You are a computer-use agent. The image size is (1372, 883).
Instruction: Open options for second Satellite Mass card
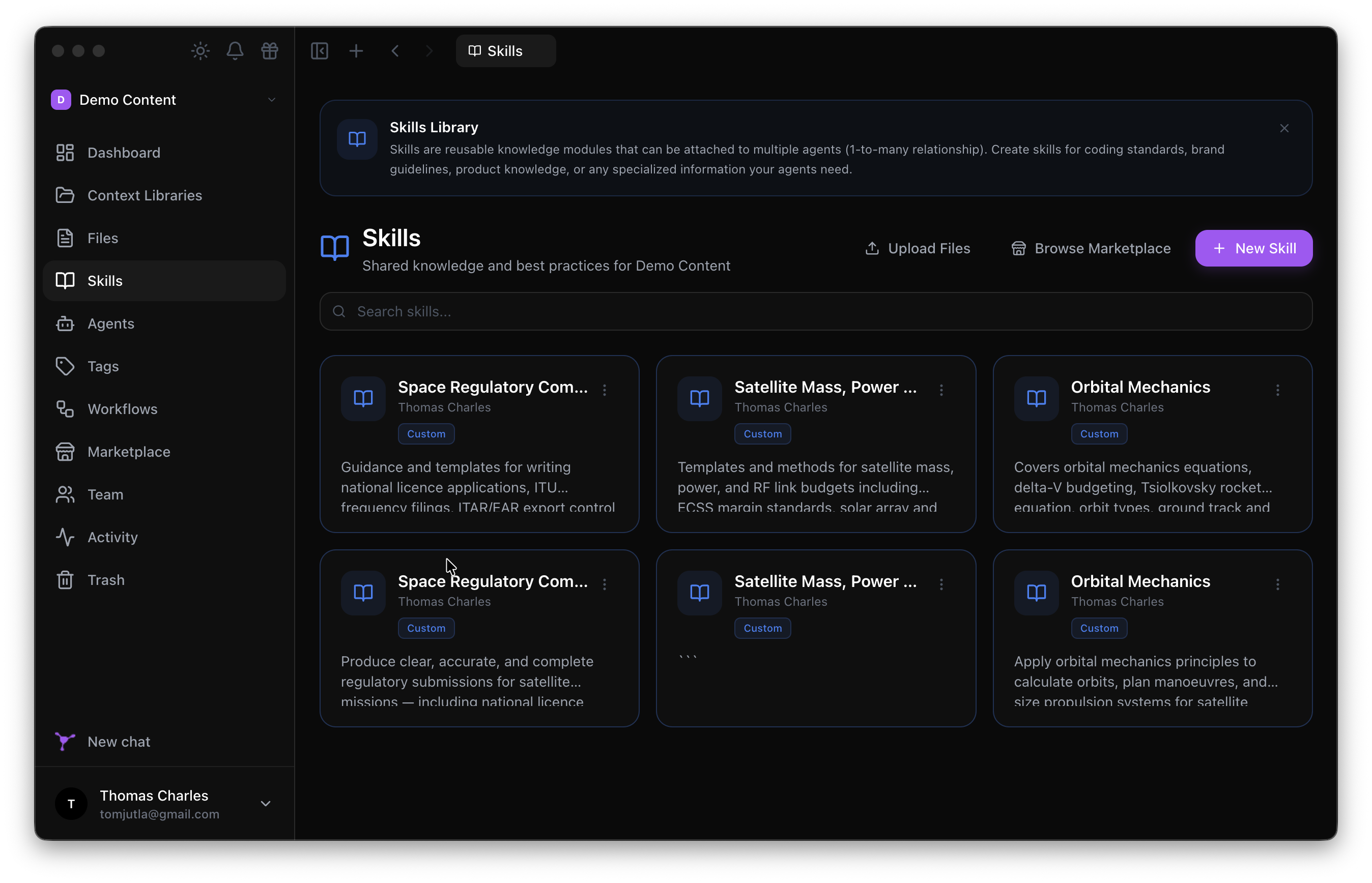941,584
